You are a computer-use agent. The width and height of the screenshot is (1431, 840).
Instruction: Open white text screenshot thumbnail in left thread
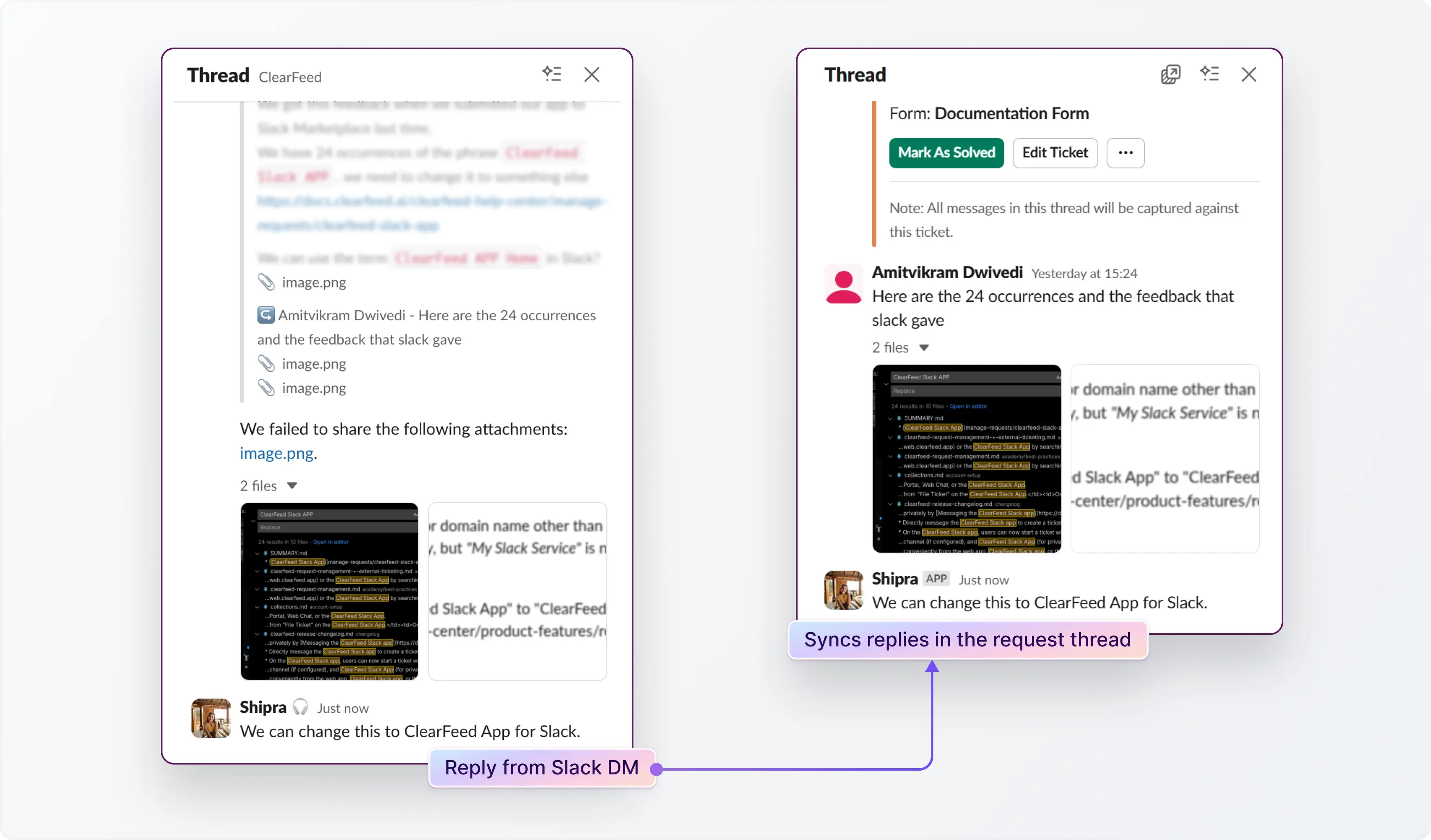click(x=517, y=591)
